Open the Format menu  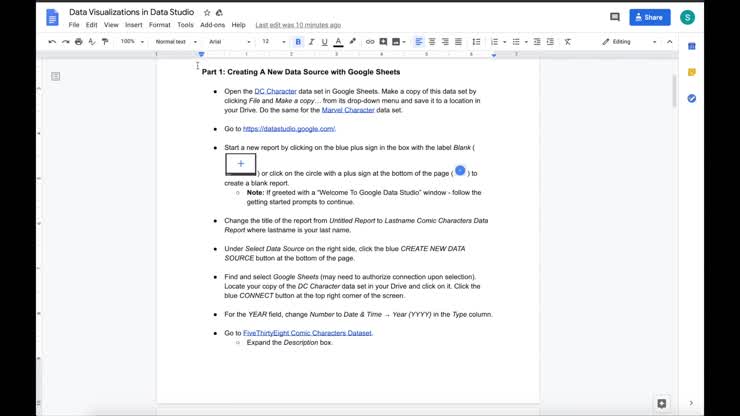tap(160, 25)
